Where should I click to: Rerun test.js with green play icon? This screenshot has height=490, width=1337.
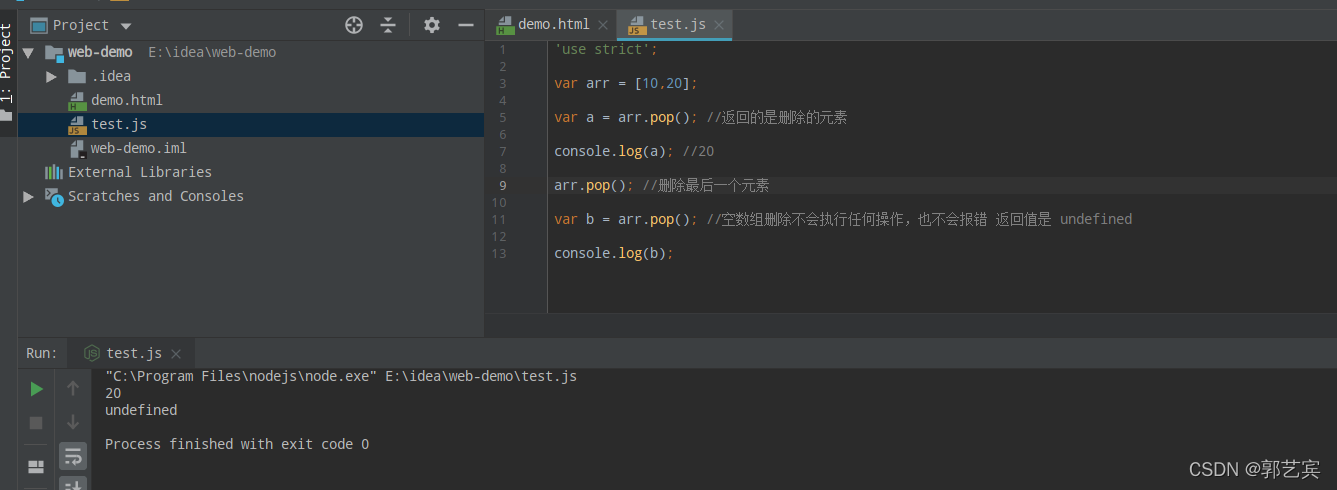pos(36,389)
